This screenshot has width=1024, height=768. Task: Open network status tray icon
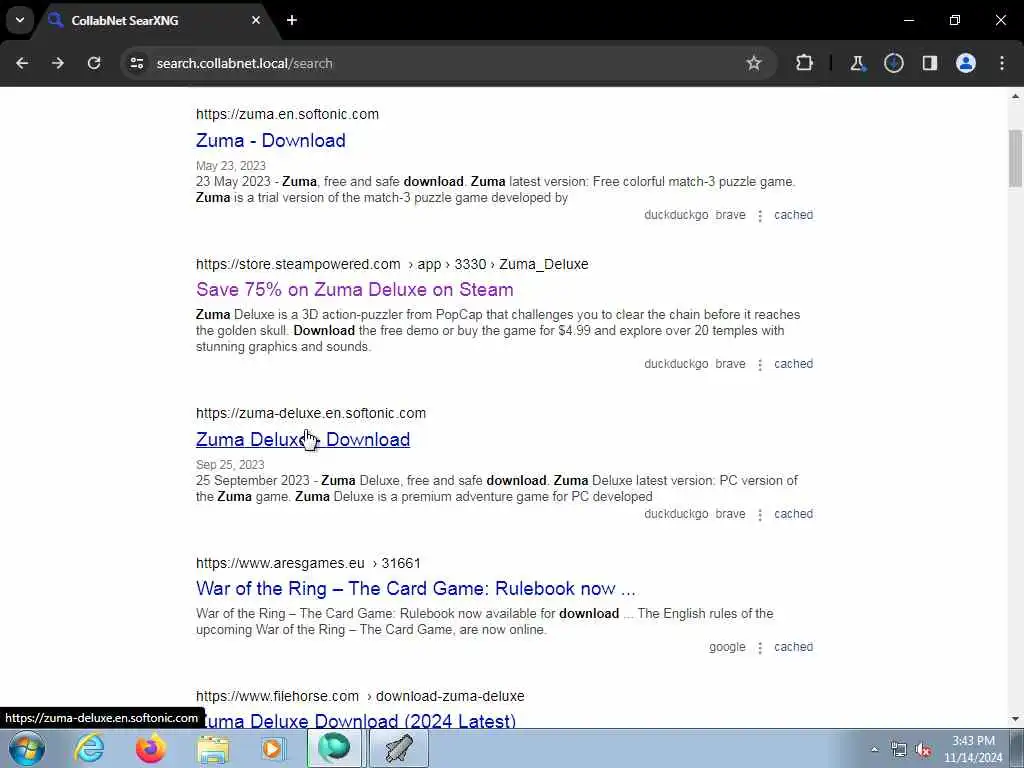[899, 750]
